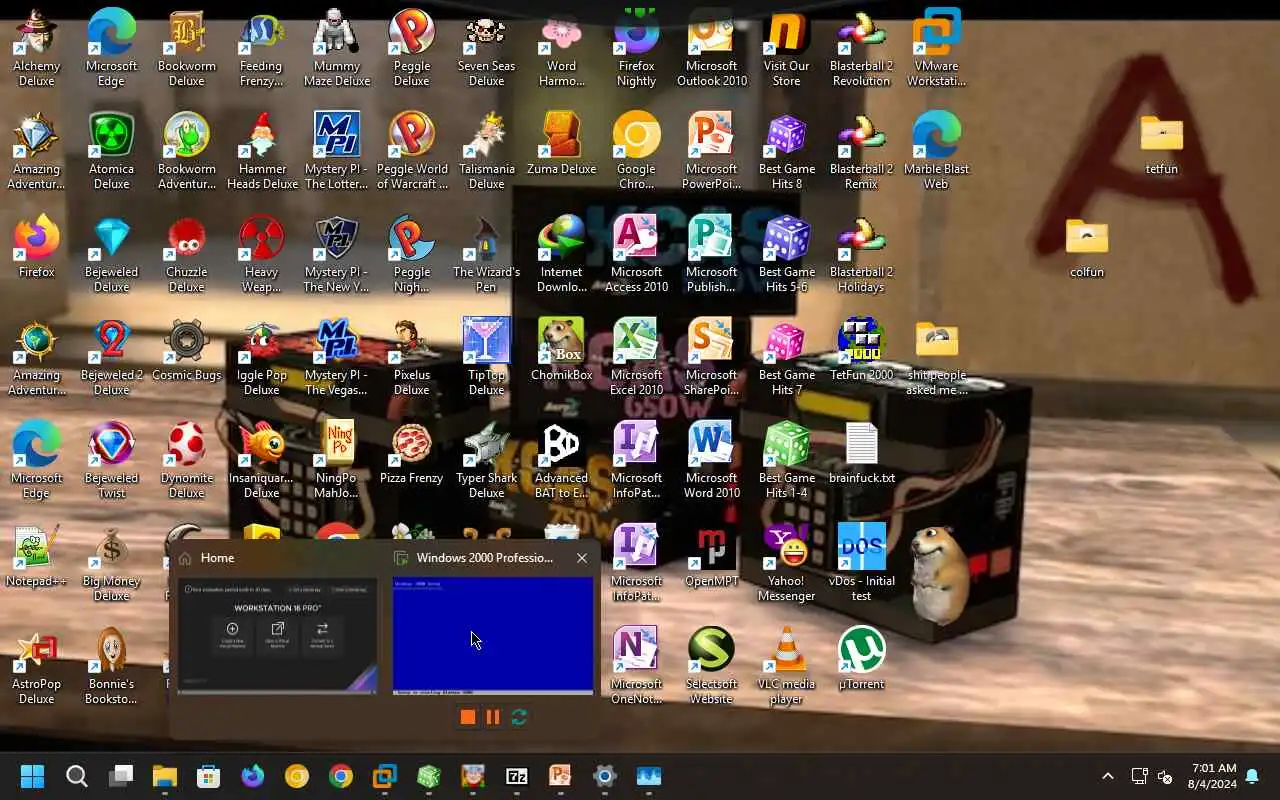The height and width of the screenshot is (800, 1280).
Task: Select Dynomite Deluxe desktop icon
Action: (186, 460)
